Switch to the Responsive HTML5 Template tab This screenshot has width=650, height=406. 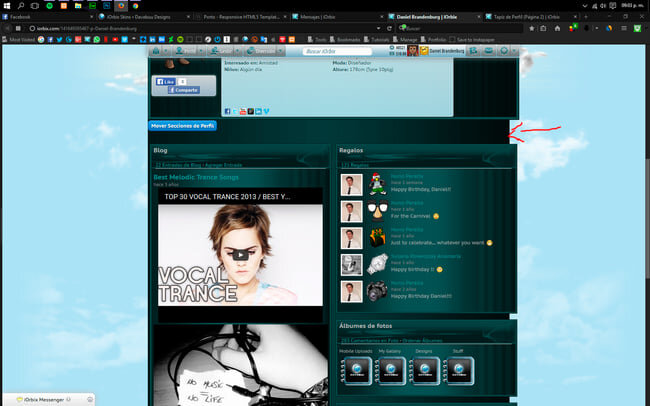click(x=241, y=17)
